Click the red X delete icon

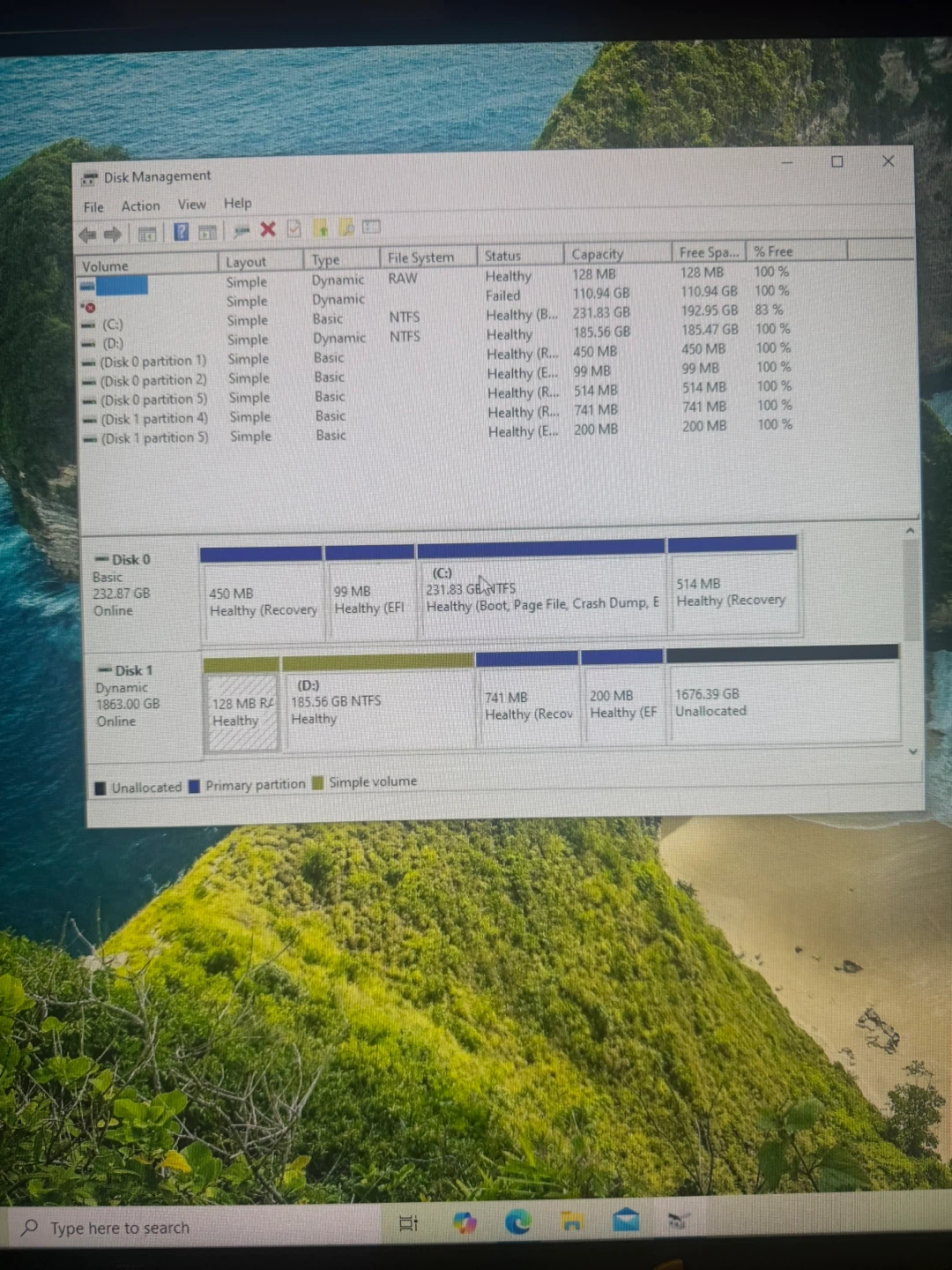tap(268, 229)
